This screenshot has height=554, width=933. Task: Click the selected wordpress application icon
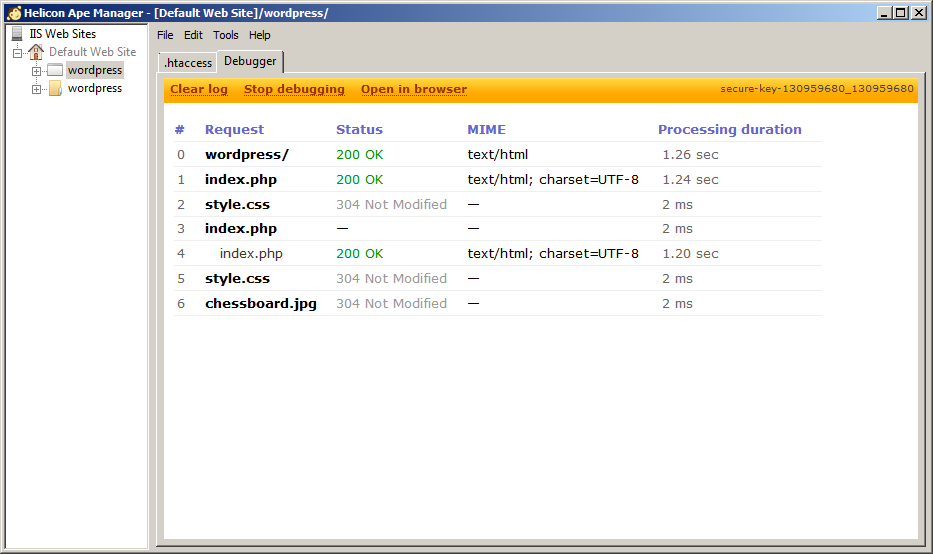[x=54, y=71]
